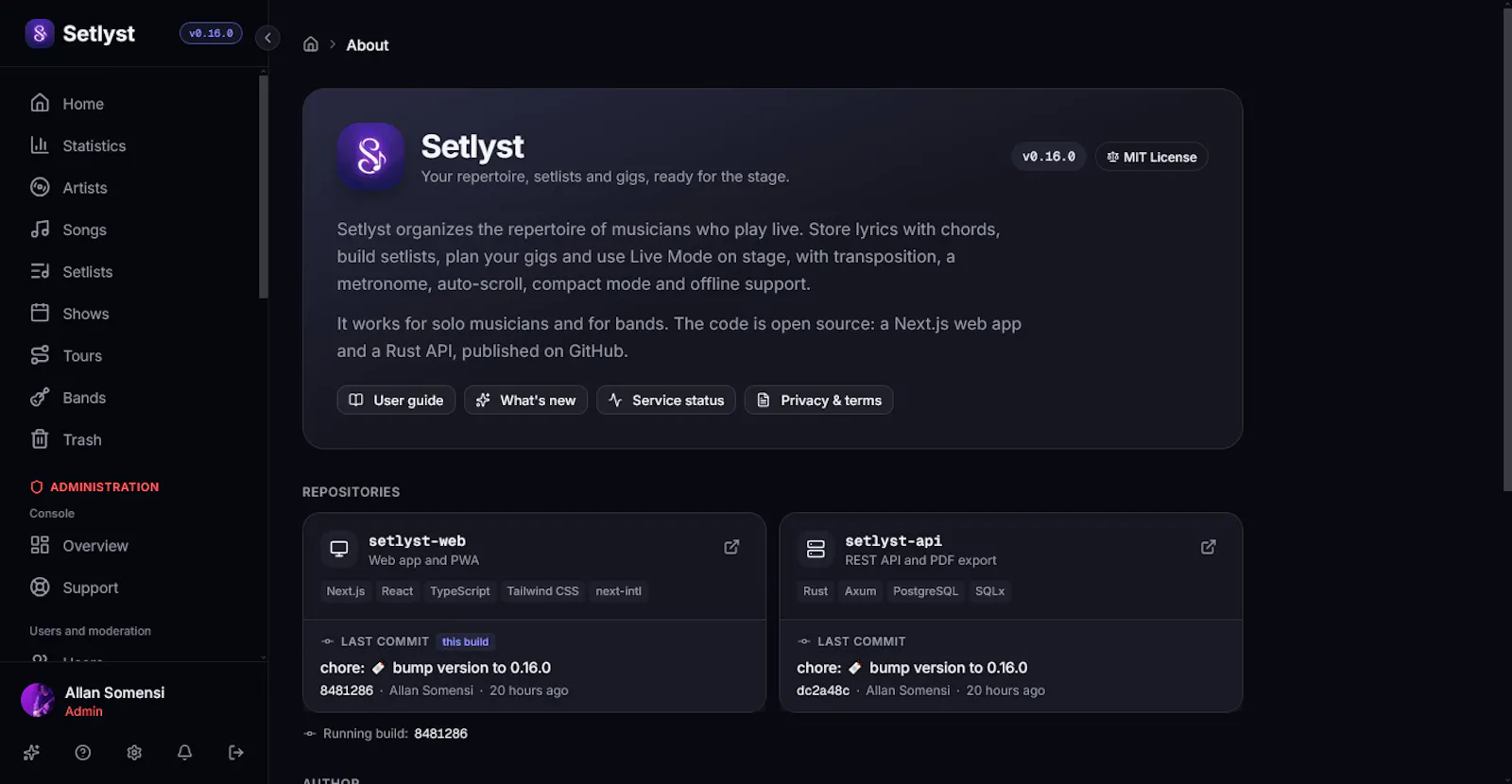Viewport: 1512px width, 784px height.
Task: Open settings via the gear icon
Action: point(134,753)
